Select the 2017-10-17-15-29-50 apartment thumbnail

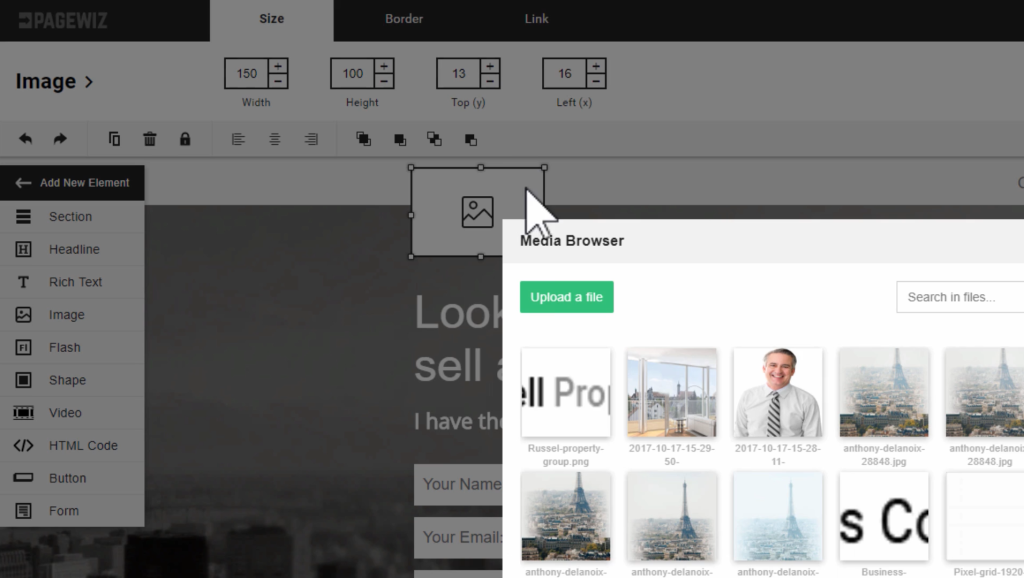[x=672, y=393]
